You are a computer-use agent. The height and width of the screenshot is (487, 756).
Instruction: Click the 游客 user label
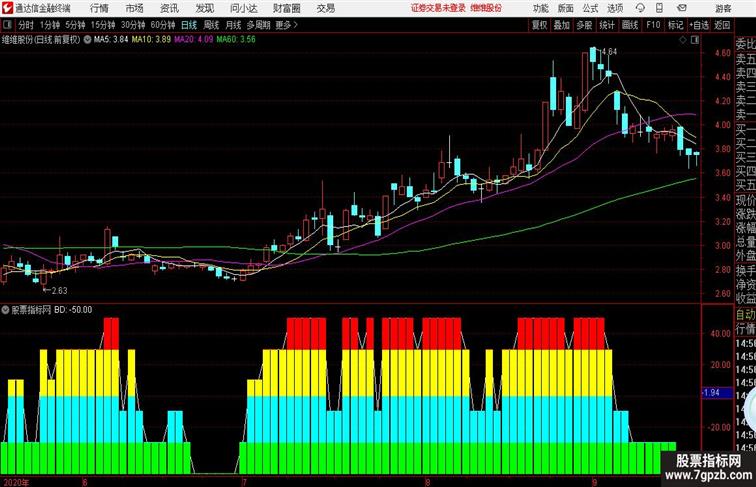tap(723, 8)
